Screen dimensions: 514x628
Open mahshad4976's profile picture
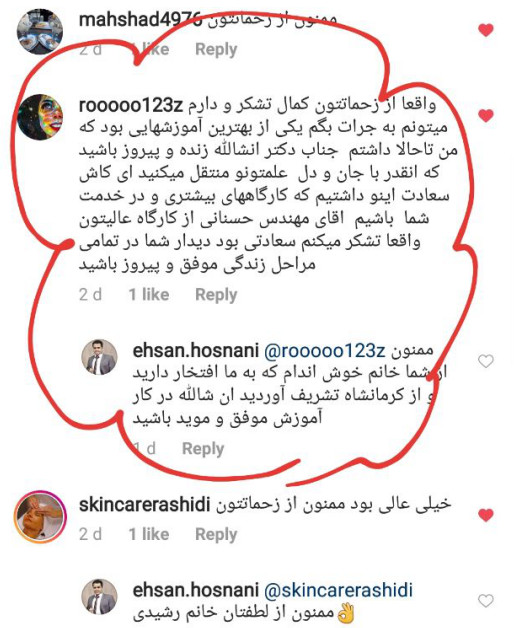pyautogui.click(x=40, y=31)
